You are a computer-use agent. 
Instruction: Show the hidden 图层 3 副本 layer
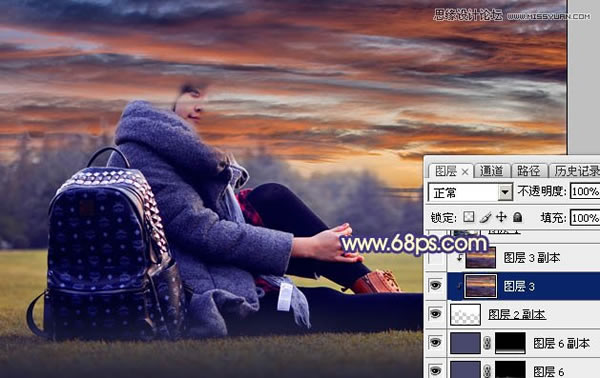coord(435,258)
